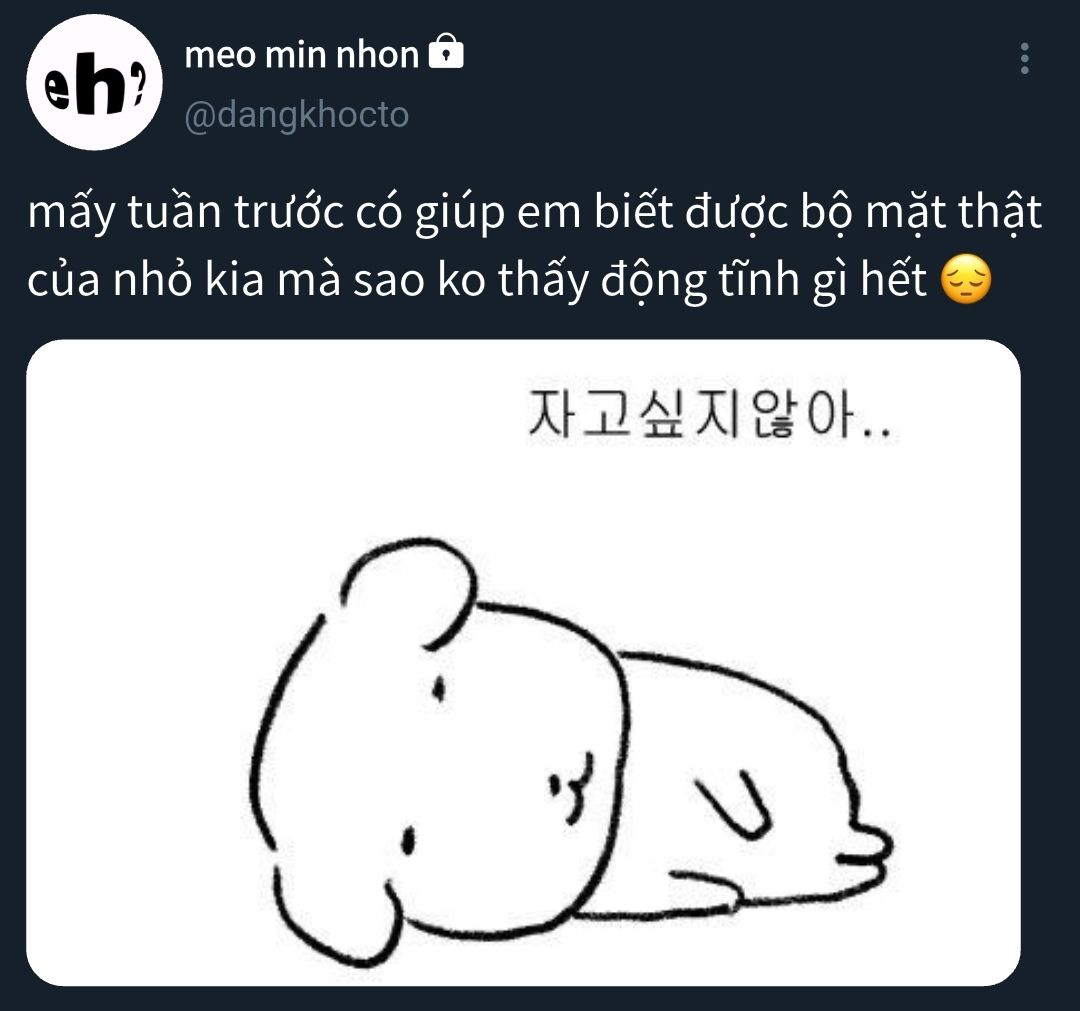Click the words 'mấy tuần trước' in the tweet
The image size is (1080, 1011).
185,212
